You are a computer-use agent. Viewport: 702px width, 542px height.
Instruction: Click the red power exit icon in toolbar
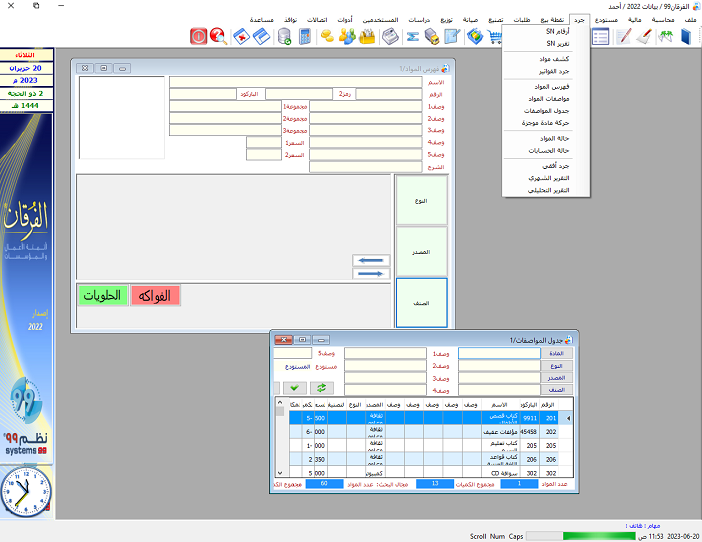(198, 37)
